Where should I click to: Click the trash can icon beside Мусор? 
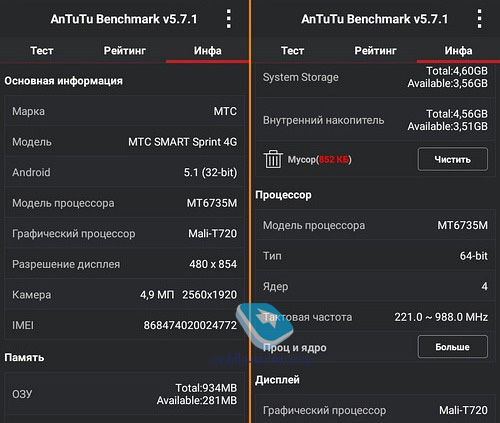(273, 159)
